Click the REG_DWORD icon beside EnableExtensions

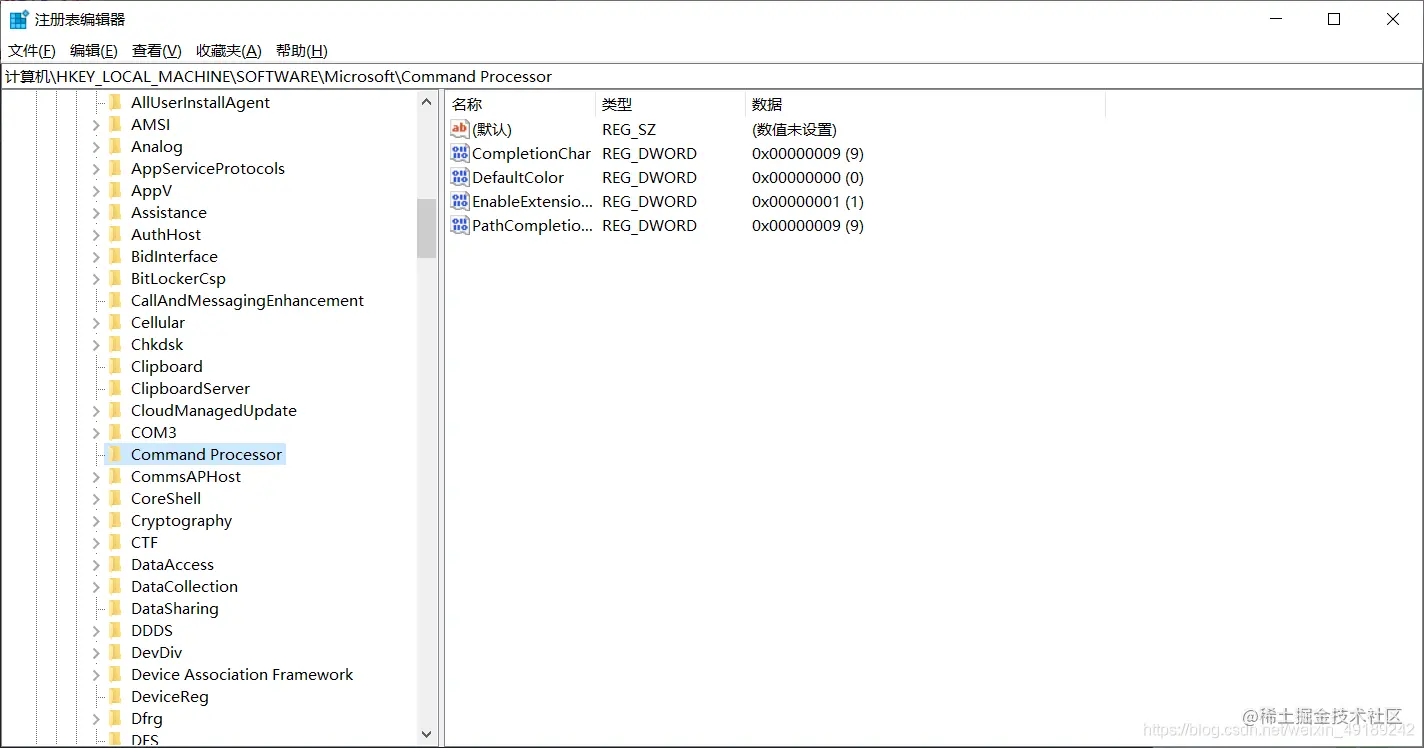click(x=459, y=201)
